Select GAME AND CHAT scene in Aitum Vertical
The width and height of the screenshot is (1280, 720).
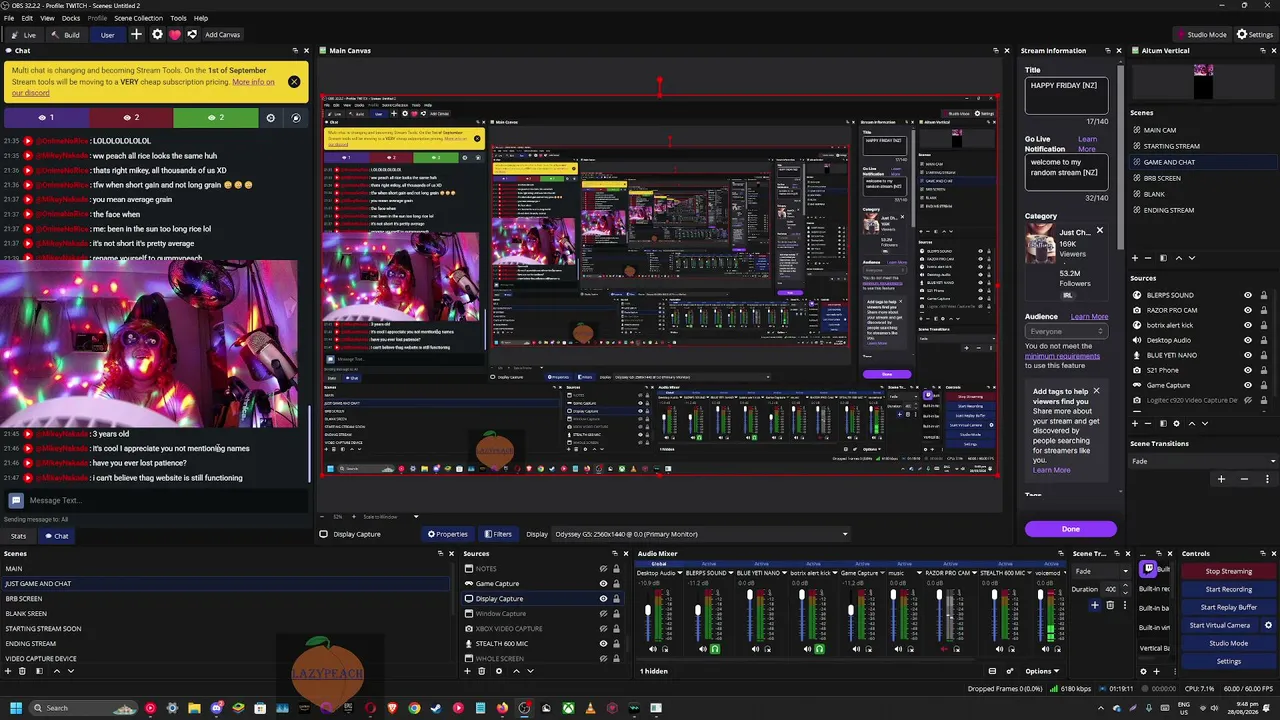(x=1204, y=162)
